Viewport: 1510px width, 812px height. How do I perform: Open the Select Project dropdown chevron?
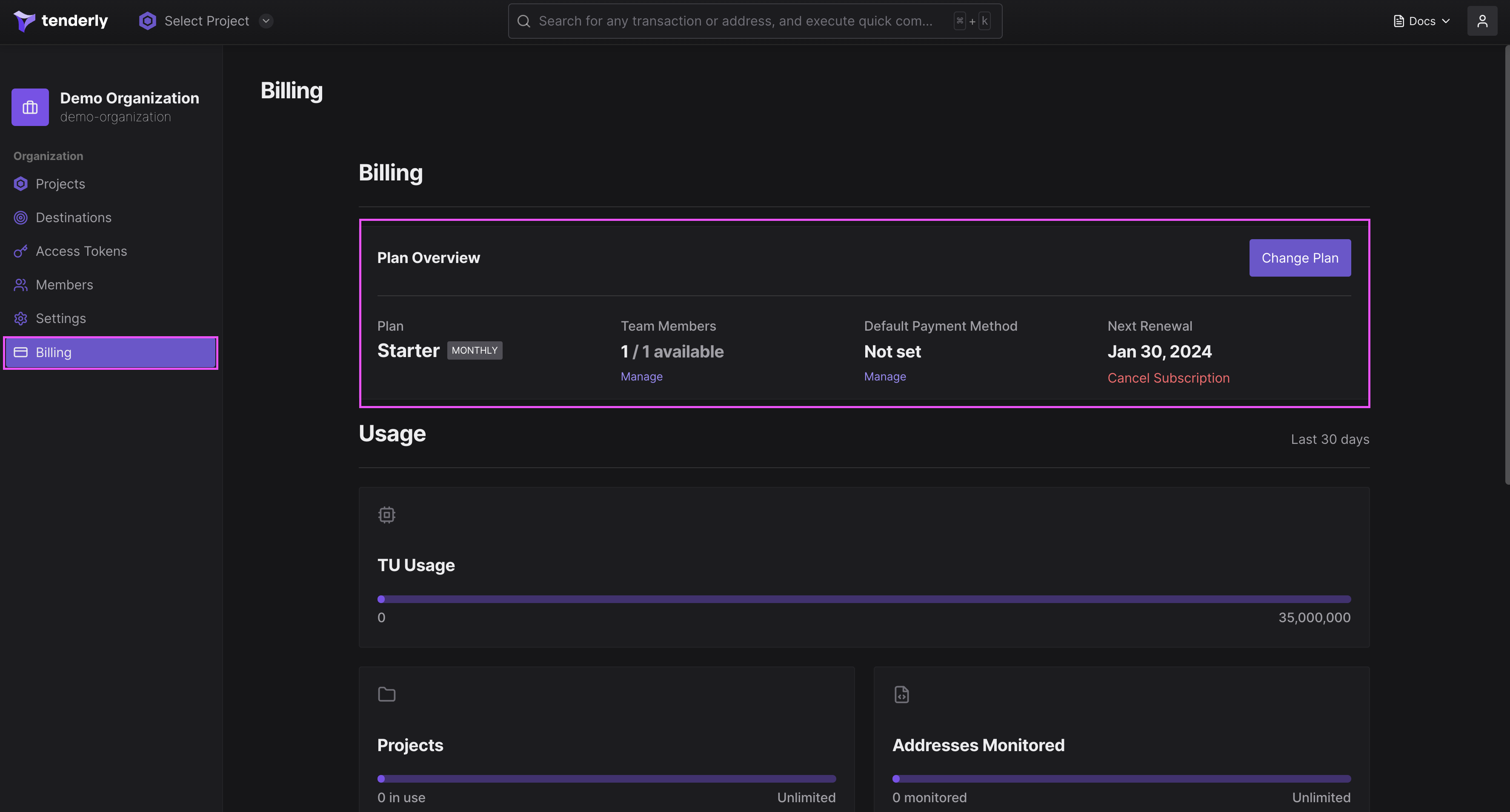click(266, 21)
